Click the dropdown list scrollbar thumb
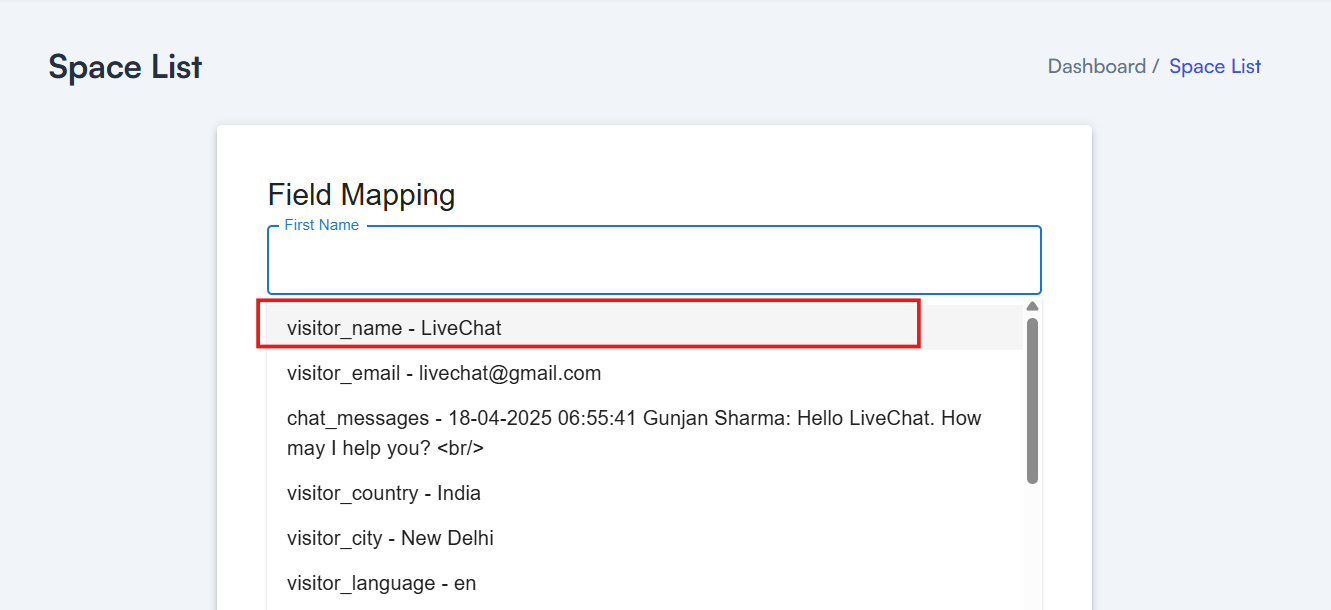Viewport: 1331px width, 610px height. click(x=1033, y=401)
